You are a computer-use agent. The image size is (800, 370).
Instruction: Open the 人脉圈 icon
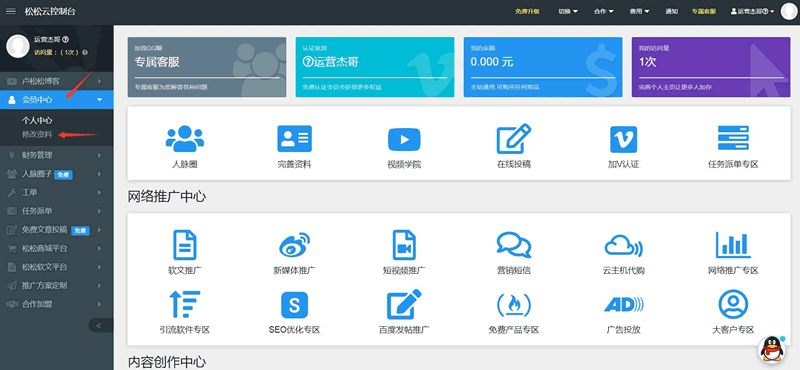coord(185,139)
